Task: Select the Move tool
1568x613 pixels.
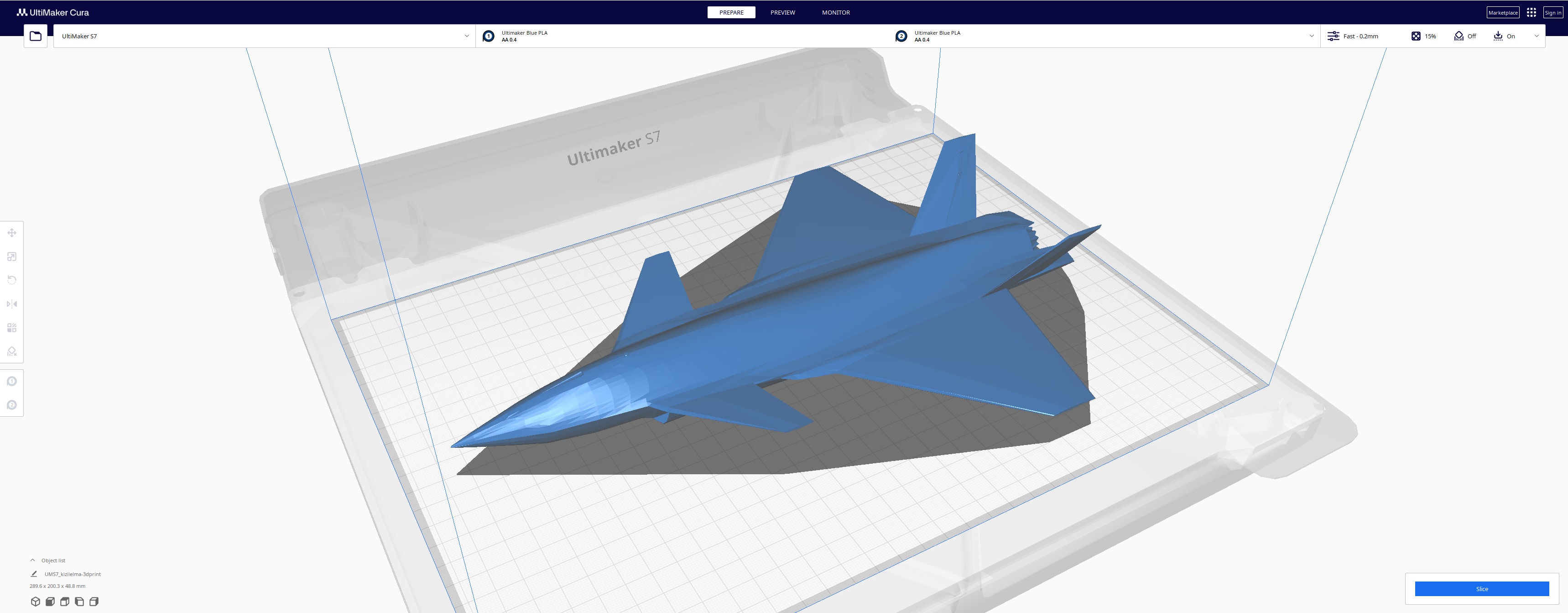Action: click(11, 232)
